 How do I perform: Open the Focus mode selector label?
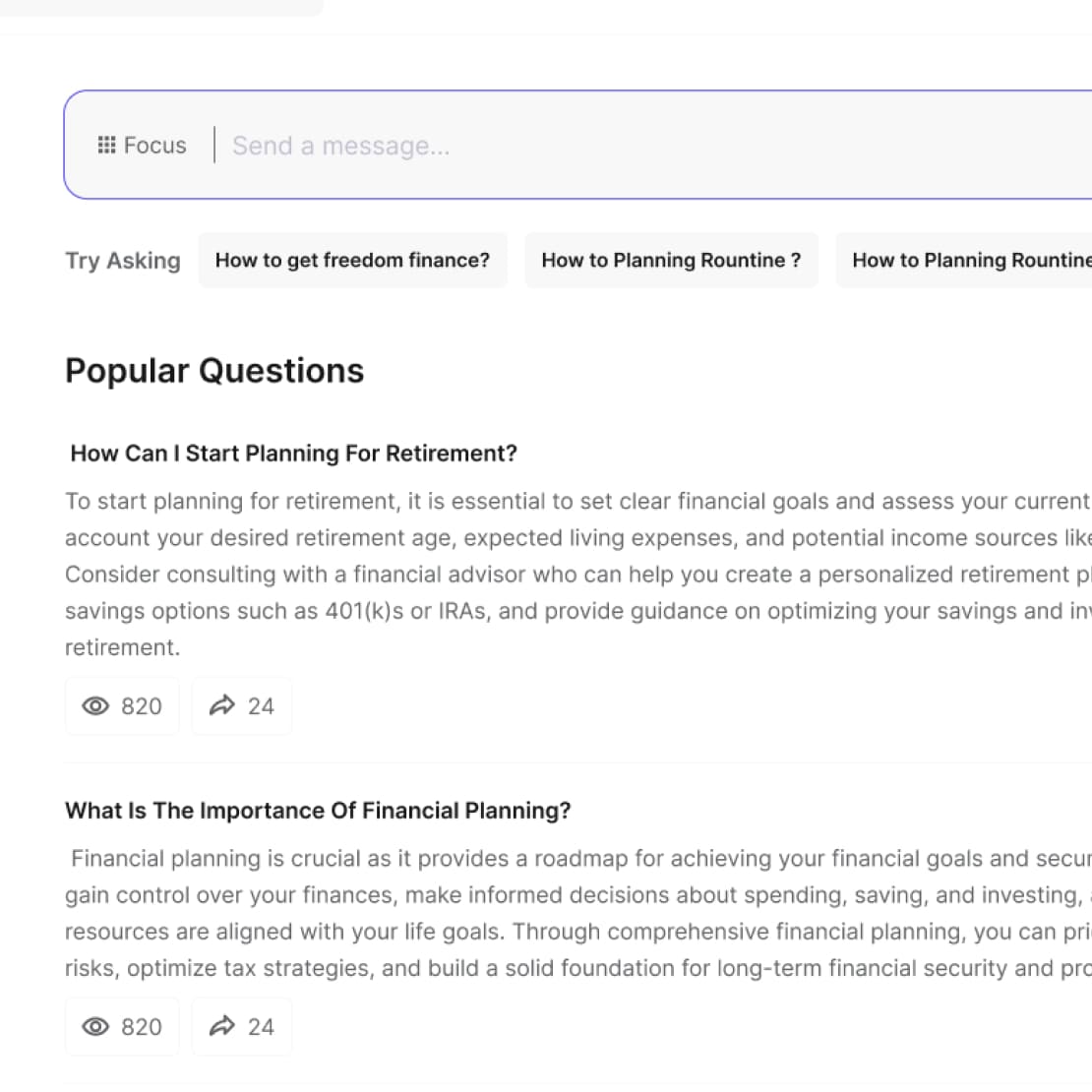pyautogui.click(x=154, y=146)
